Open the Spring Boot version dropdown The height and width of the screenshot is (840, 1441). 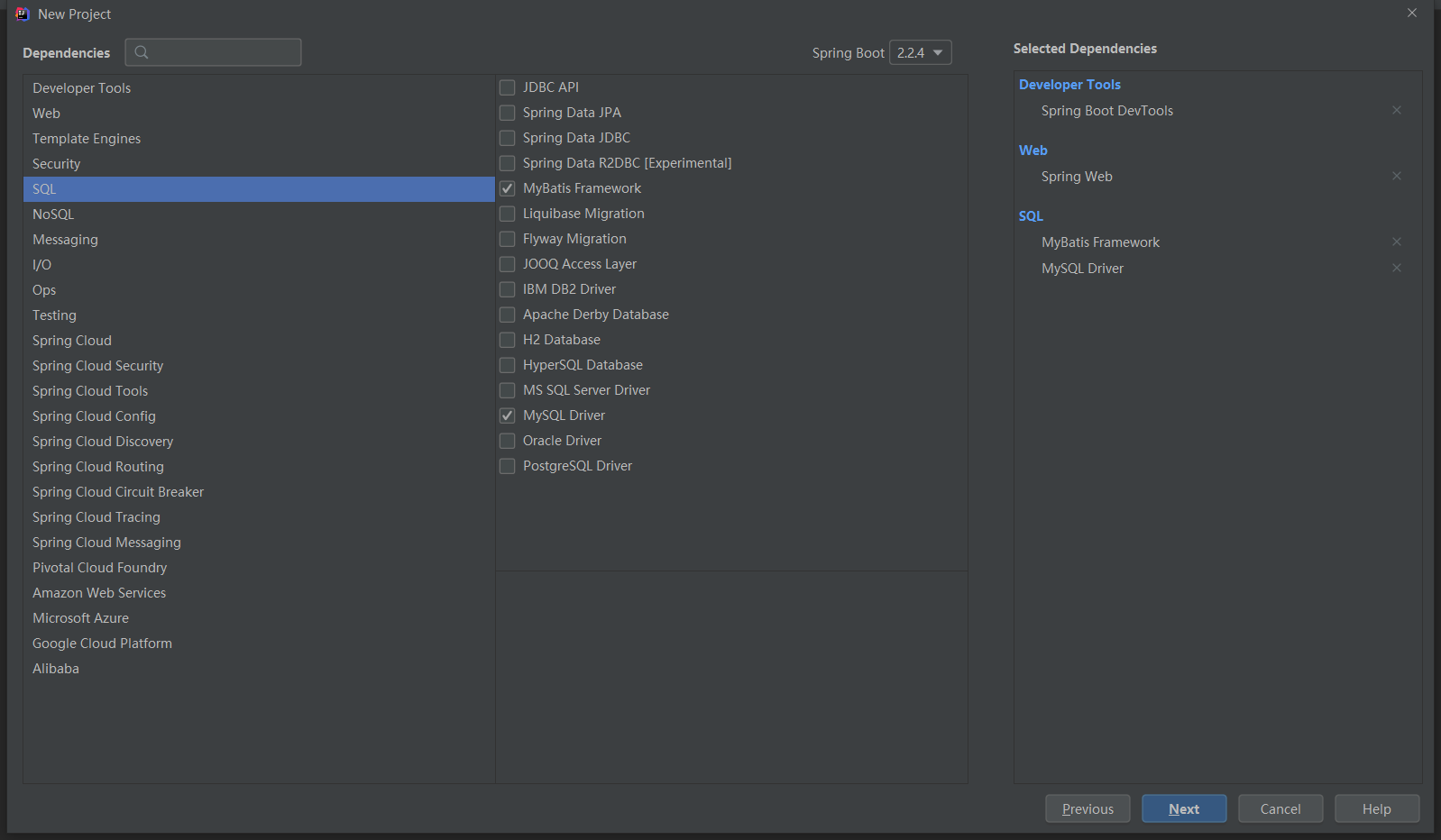coord(920,52)
